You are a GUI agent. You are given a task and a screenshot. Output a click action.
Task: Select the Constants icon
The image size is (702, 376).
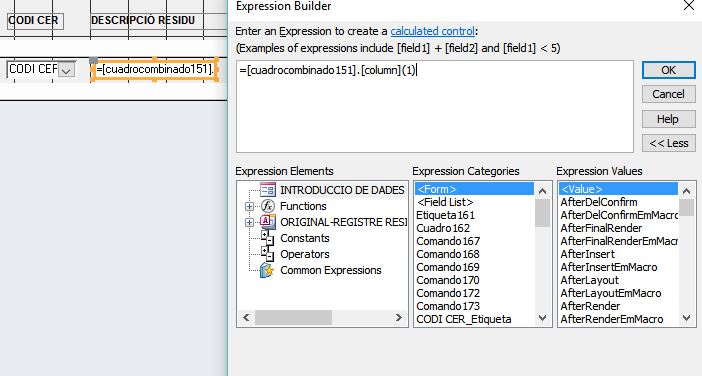point(267,238)
